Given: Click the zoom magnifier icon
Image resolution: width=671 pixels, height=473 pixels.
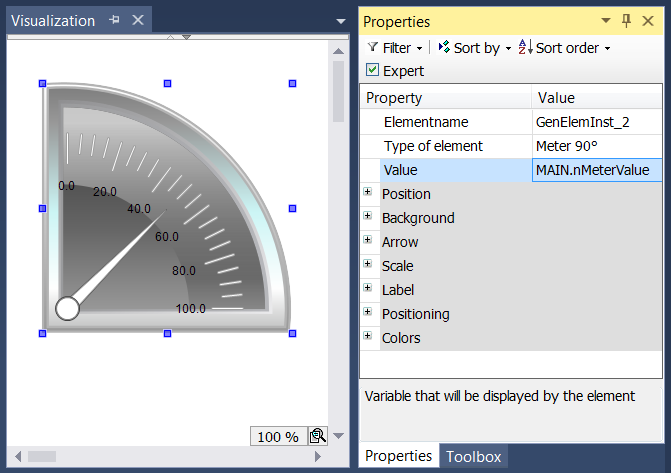Looking at the screenshot, I should 318,436.
